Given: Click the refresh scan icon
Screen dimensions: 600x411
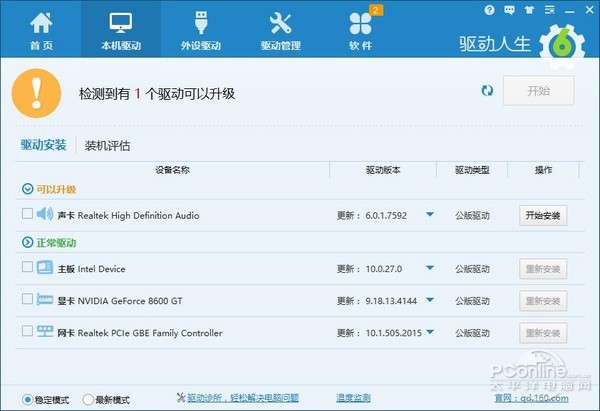Looking at the screenshot, I should pos(487,91).
